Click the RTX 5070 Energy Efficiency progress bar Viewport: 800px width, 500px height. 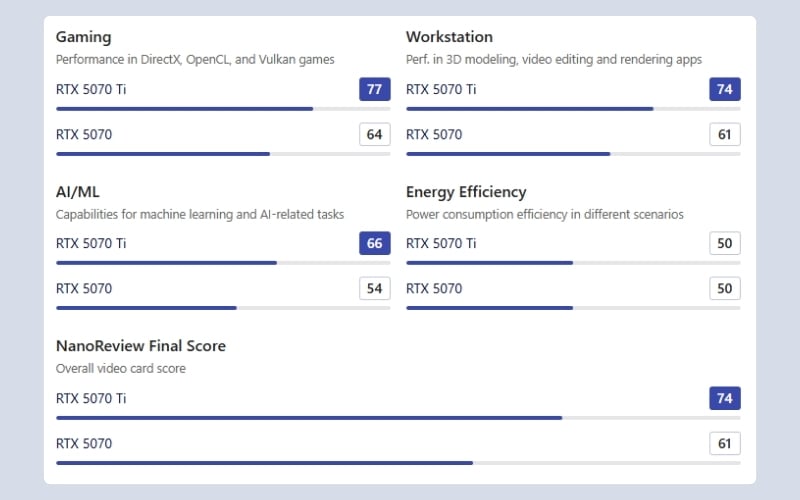tap(573, 308)
